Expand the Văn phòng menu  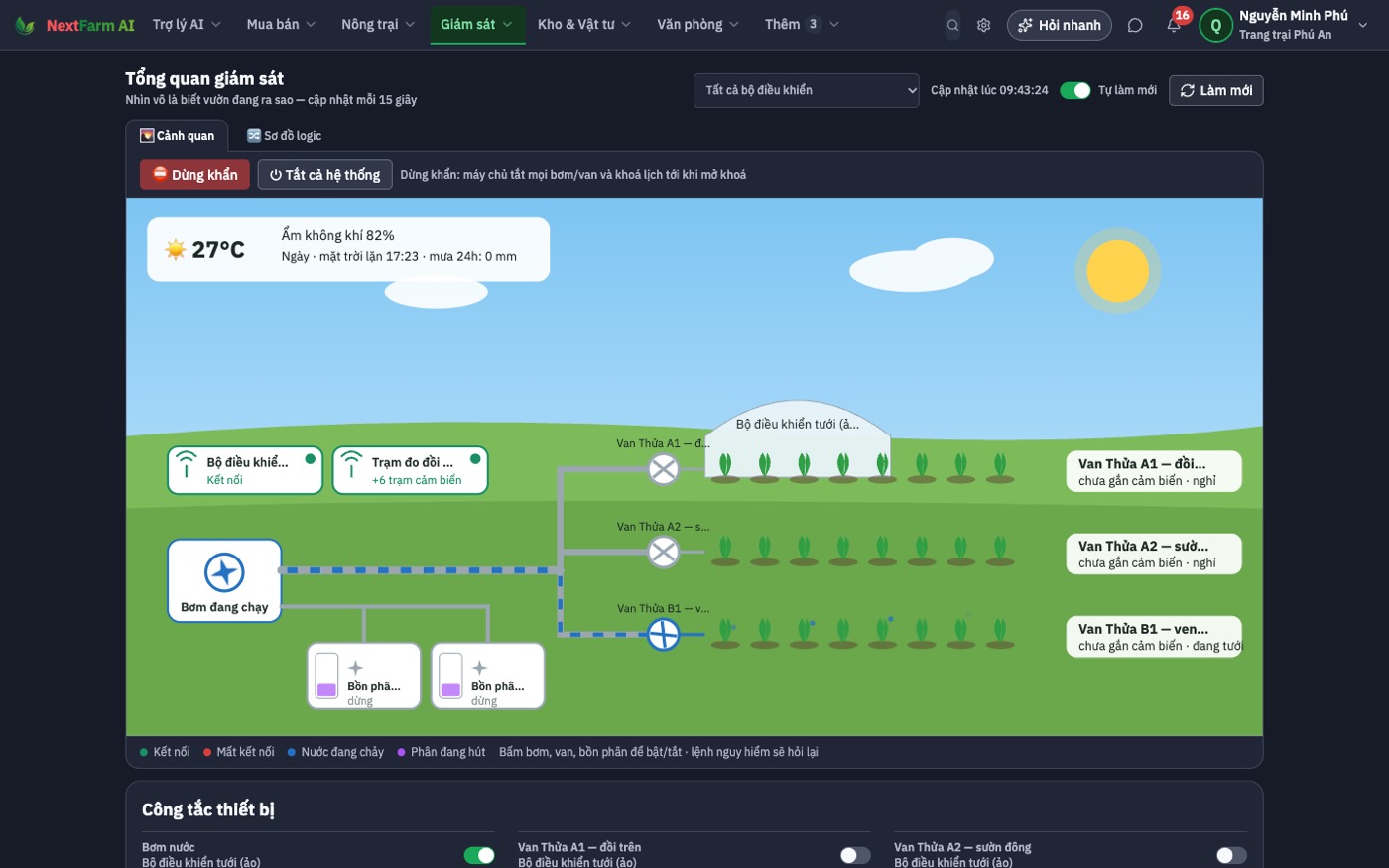697,24
